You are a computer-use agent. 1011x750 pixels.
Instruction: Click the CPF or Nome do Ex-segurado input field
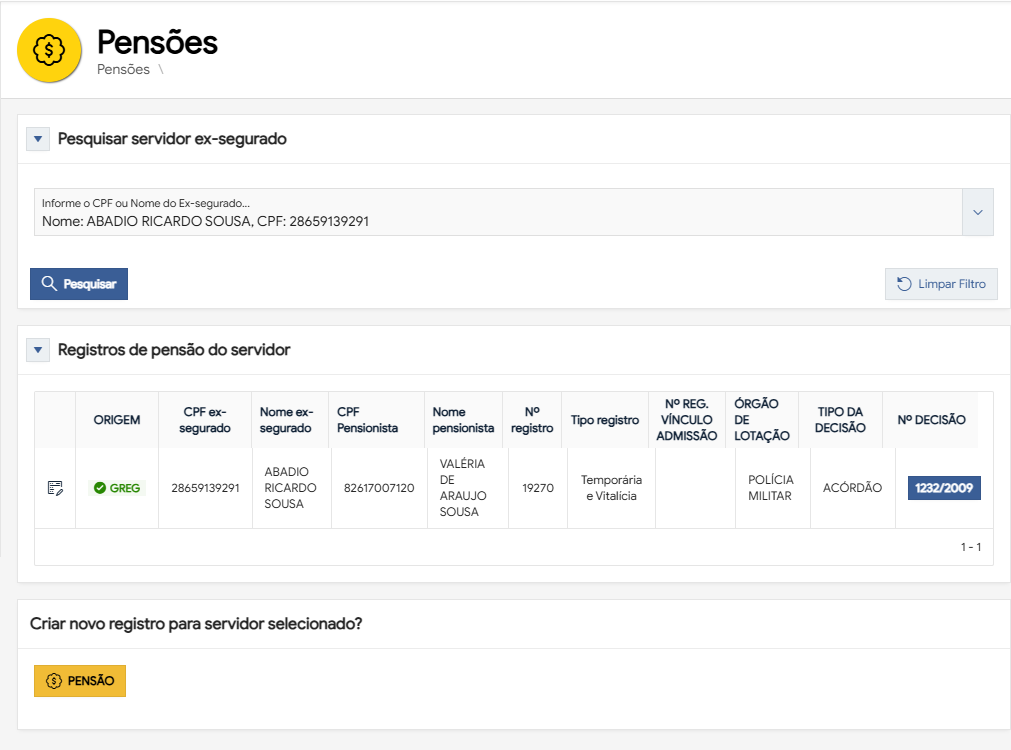(497, 212)
